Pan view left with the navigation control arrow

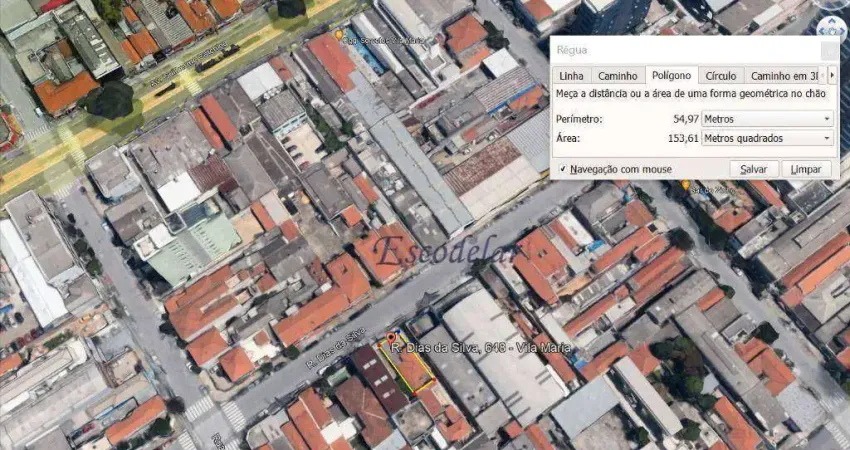click(822, 31)
